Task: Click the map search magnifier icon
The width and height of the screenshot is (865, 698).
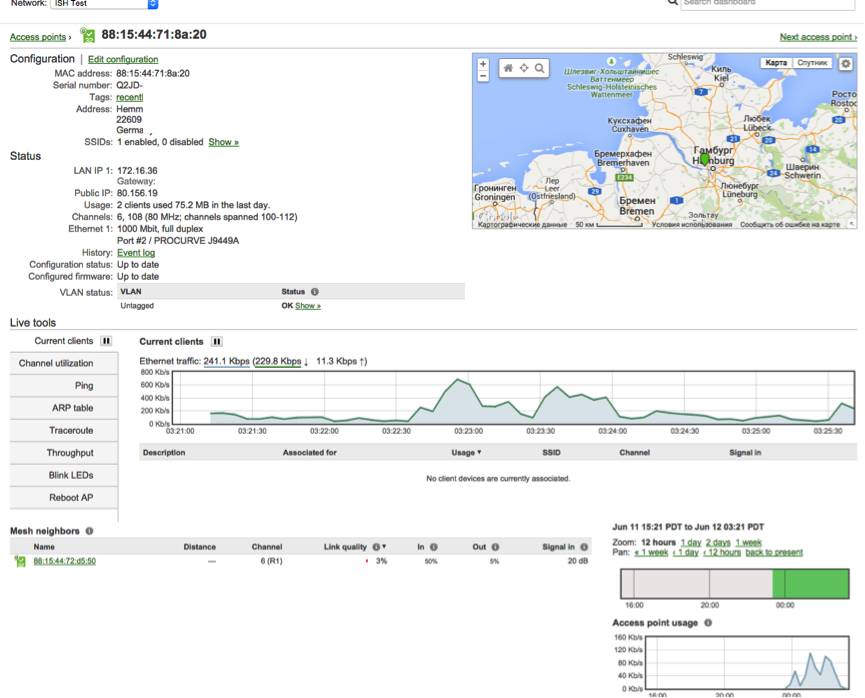Action: [540, 68]
